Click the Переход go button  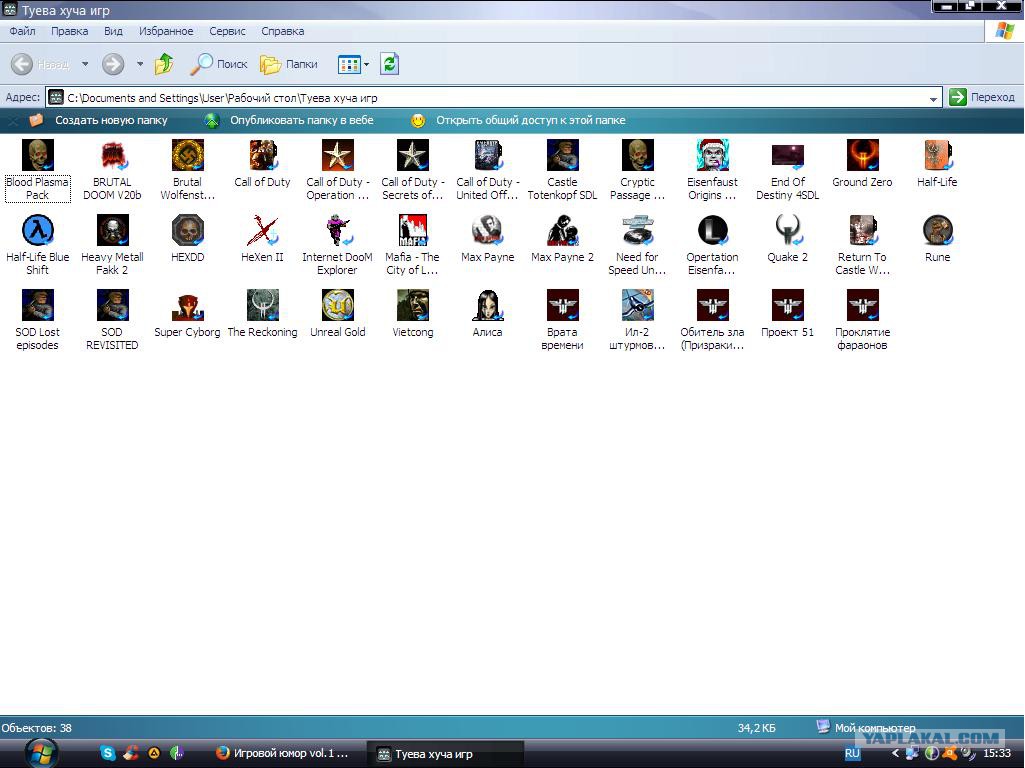[983, 97]
